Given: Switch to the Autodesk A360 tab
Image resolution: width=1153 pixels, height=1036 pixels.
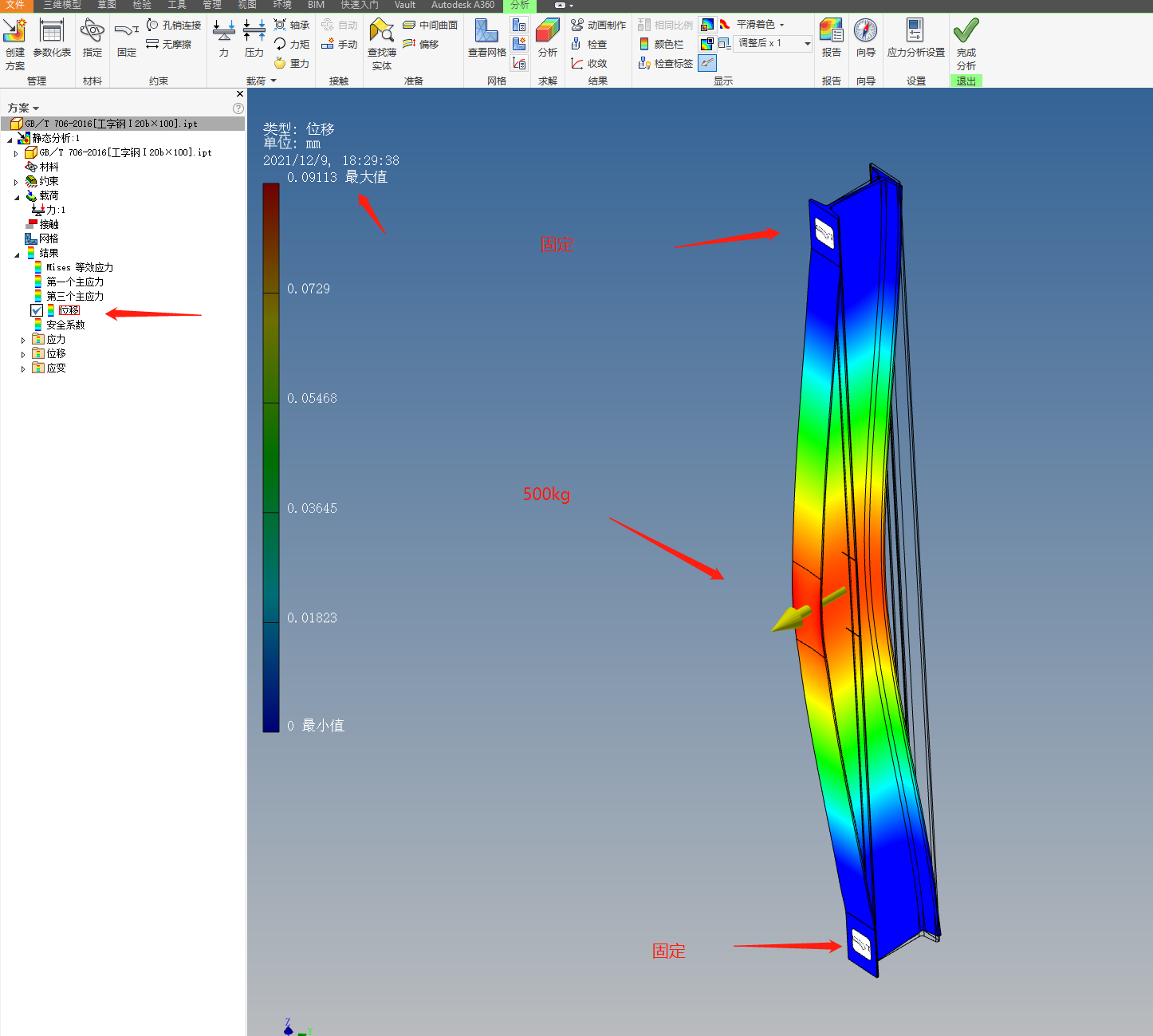Looking at the screenshot, I should (462, 5).
